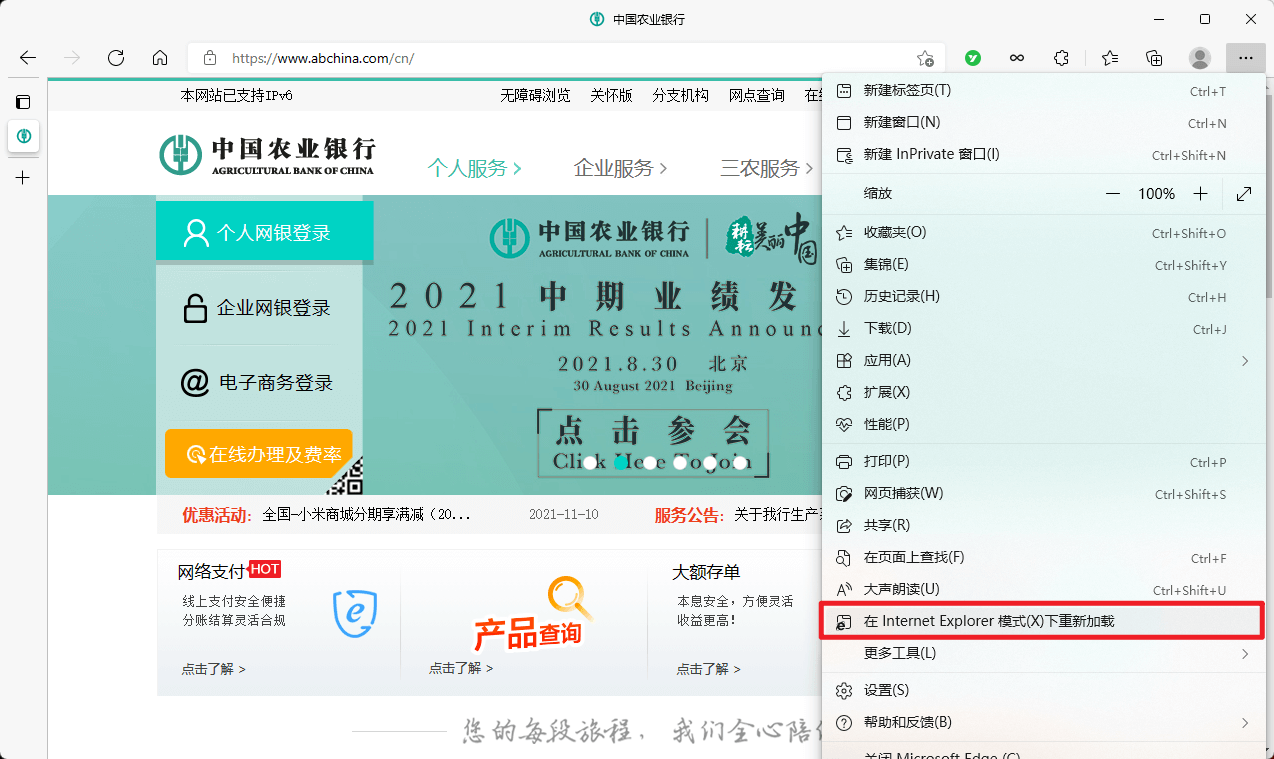
Task: Open the 个人服务 navigation chevron
Action: point(515,168)
